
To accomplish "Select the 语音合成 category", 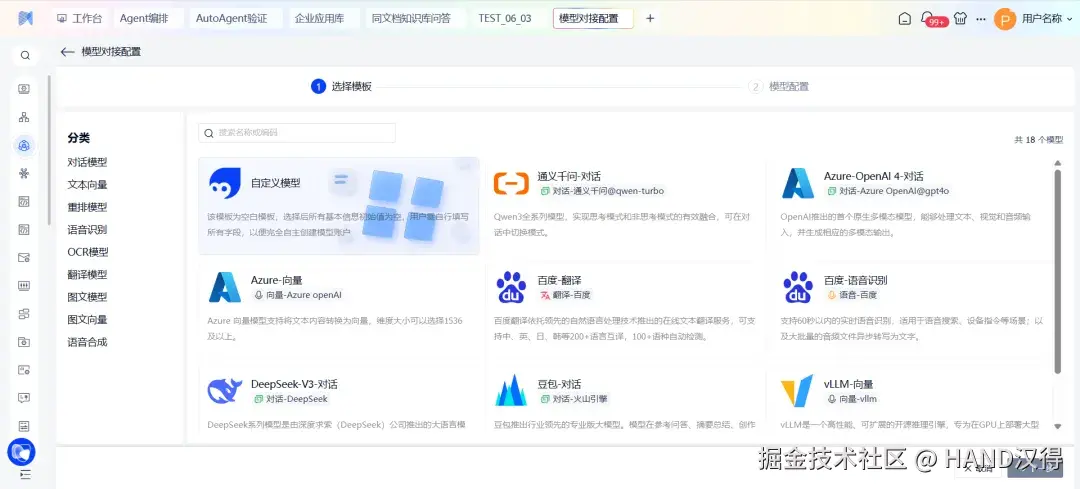I will coord(87,342).
